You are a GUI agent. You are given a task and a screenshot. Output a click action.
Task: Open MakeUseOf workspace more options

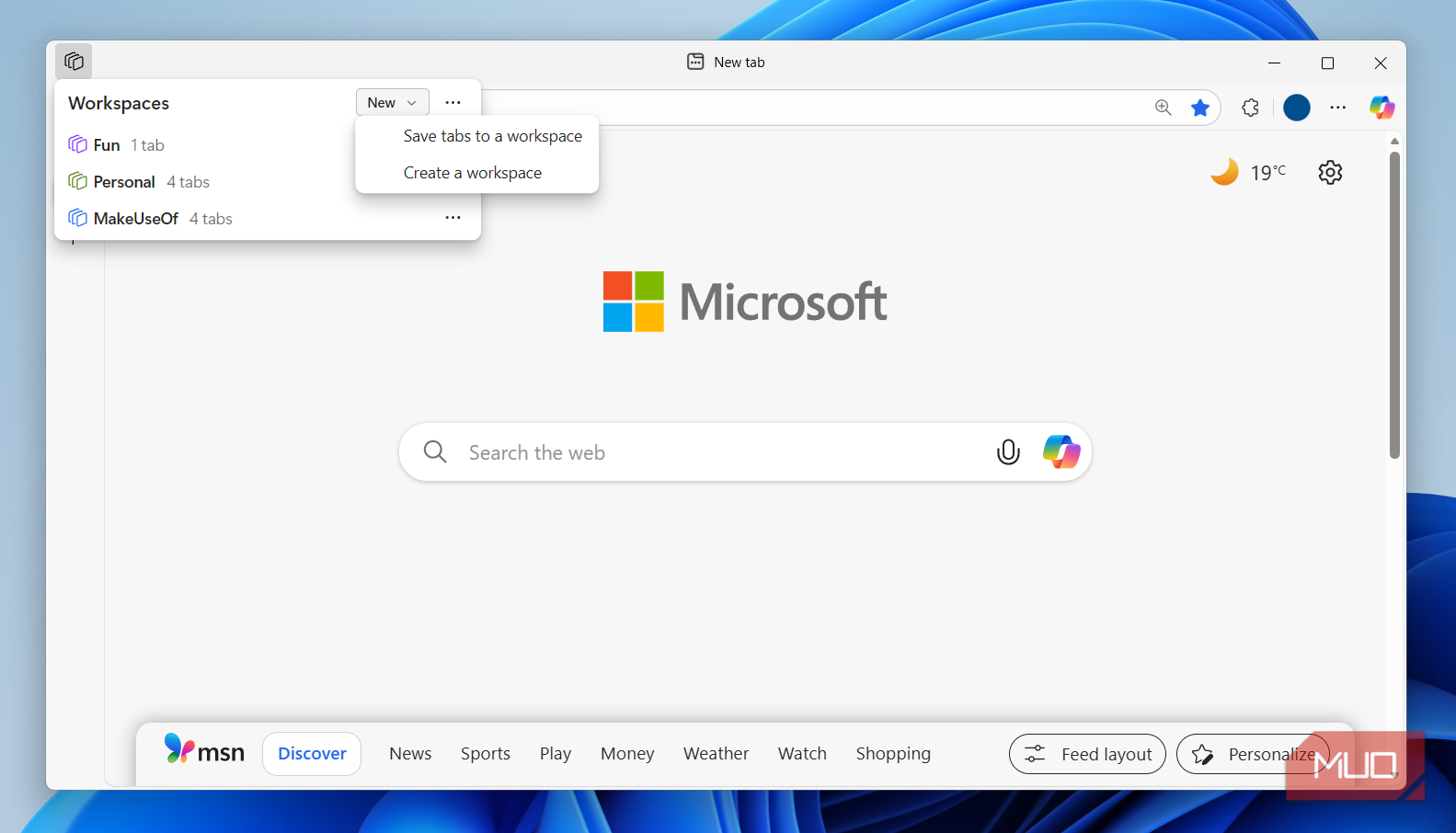pyautogui.click(x=453, y=218)
